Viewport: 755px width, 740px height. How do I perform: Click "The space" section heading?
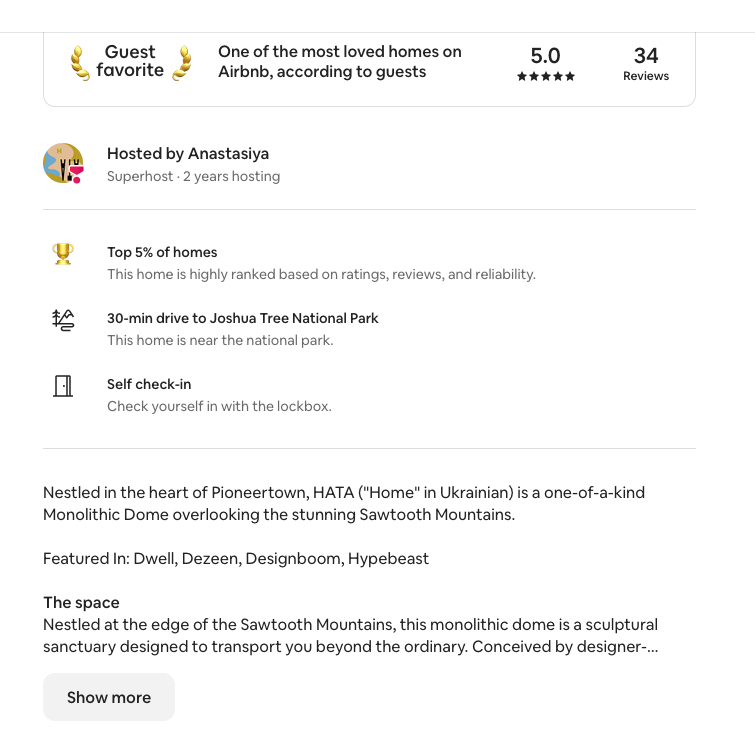81,603
